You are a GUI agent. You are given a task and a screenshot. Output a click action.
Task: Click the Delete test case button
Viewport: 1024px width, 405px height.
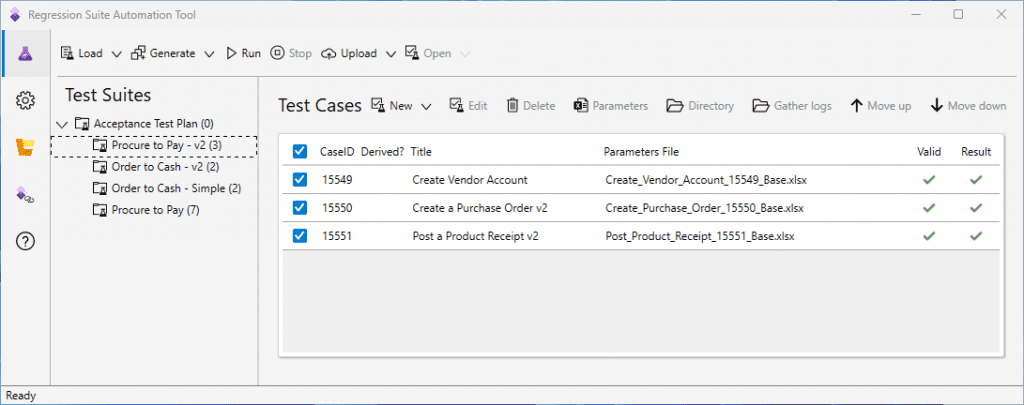[x=531, y=106]
